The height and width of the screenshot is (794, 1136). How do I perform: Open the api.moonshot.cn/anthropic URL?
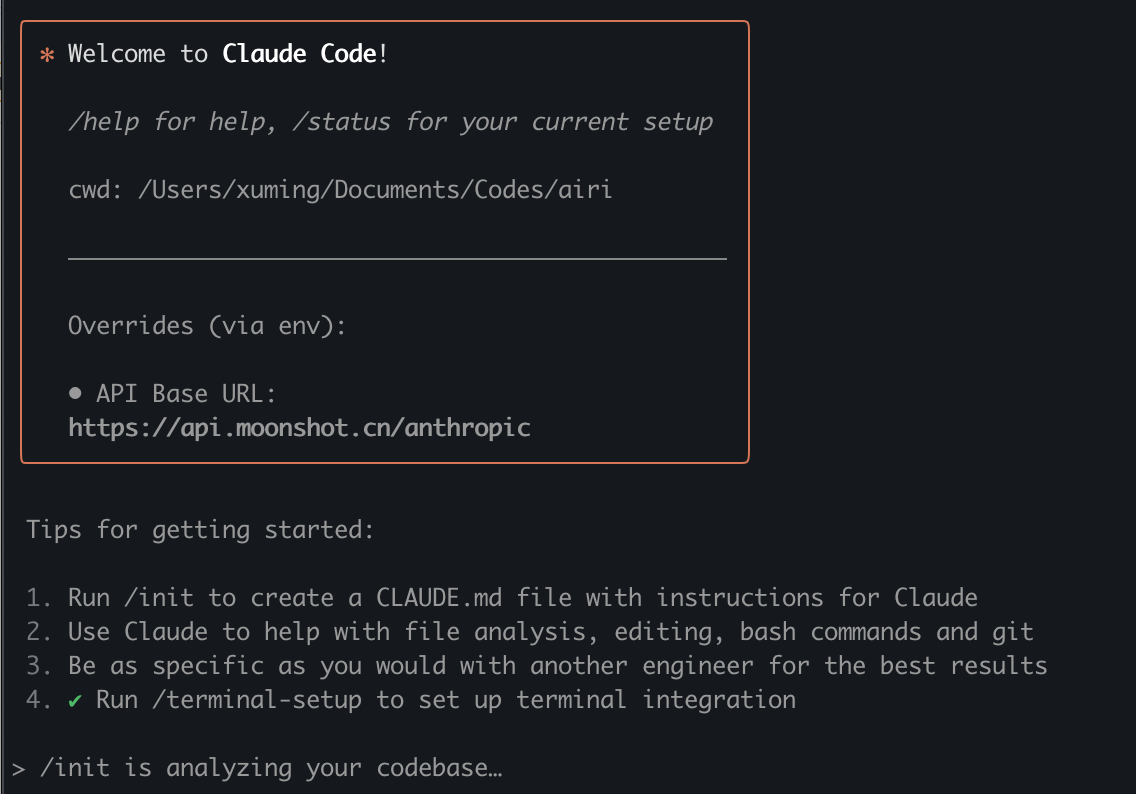tap(299, 428)
